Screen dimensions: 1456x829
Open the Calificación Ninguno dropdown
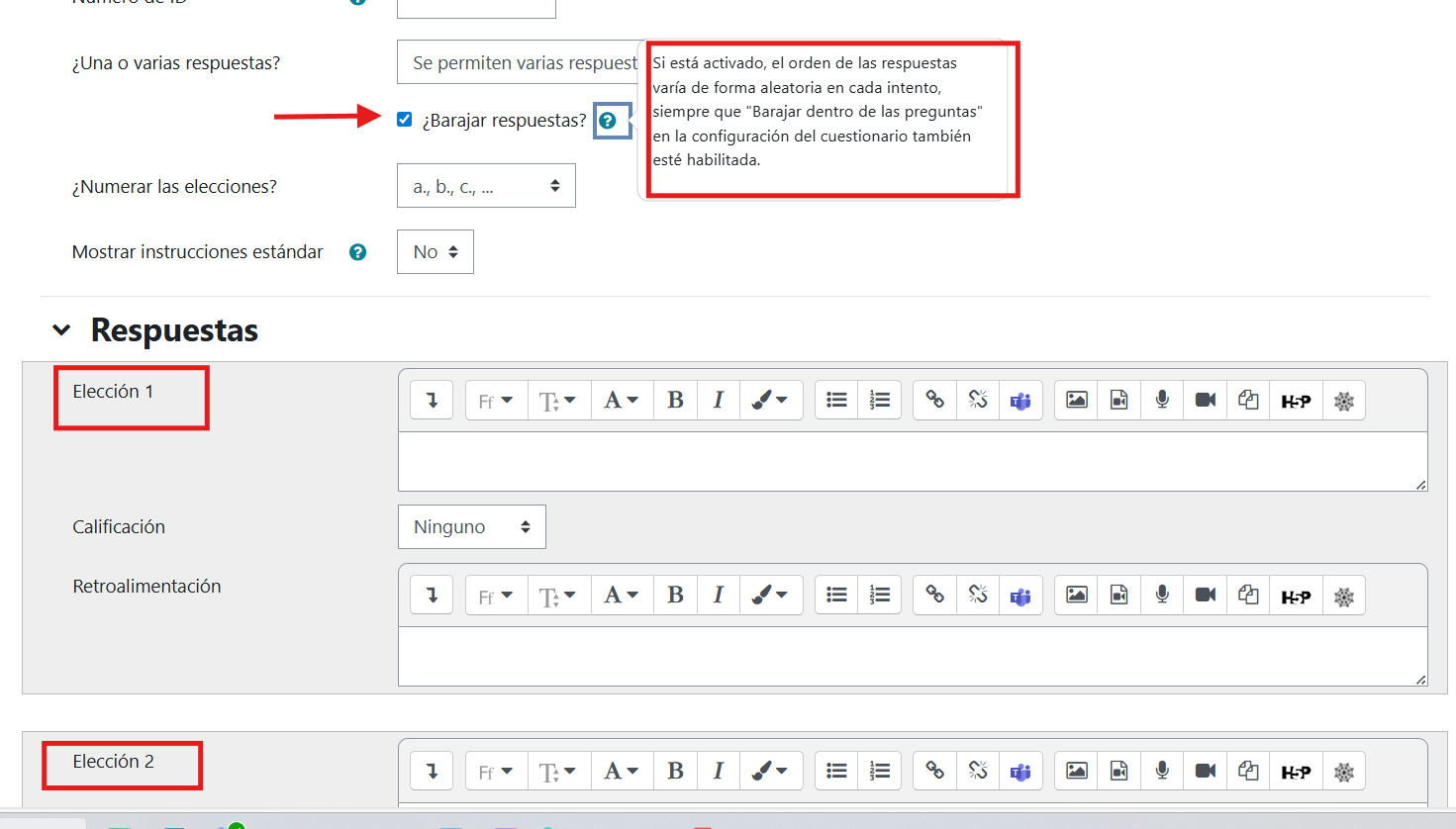472,527
